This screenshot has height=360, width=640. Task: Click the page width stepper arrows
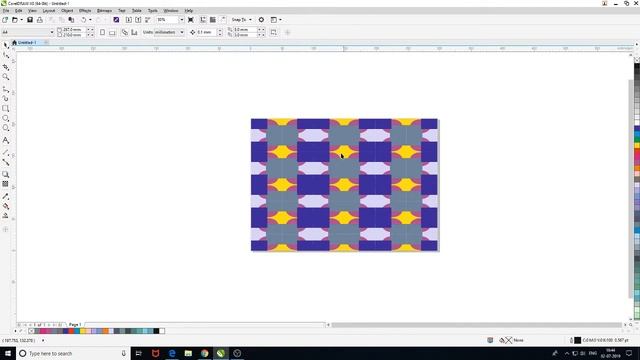[x=90, y=30]
